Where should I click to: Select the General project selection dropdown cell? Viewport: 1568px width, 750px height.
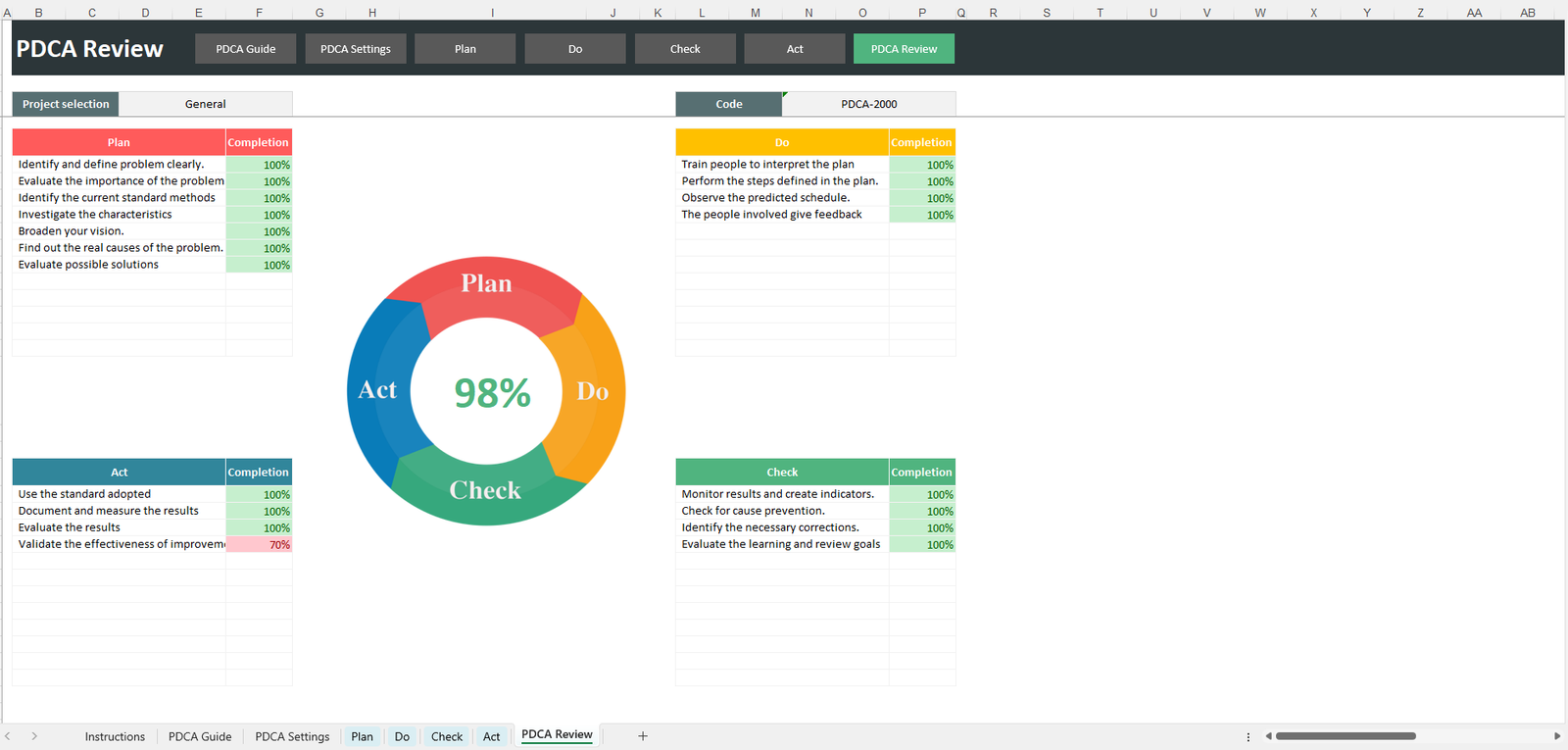205,104
